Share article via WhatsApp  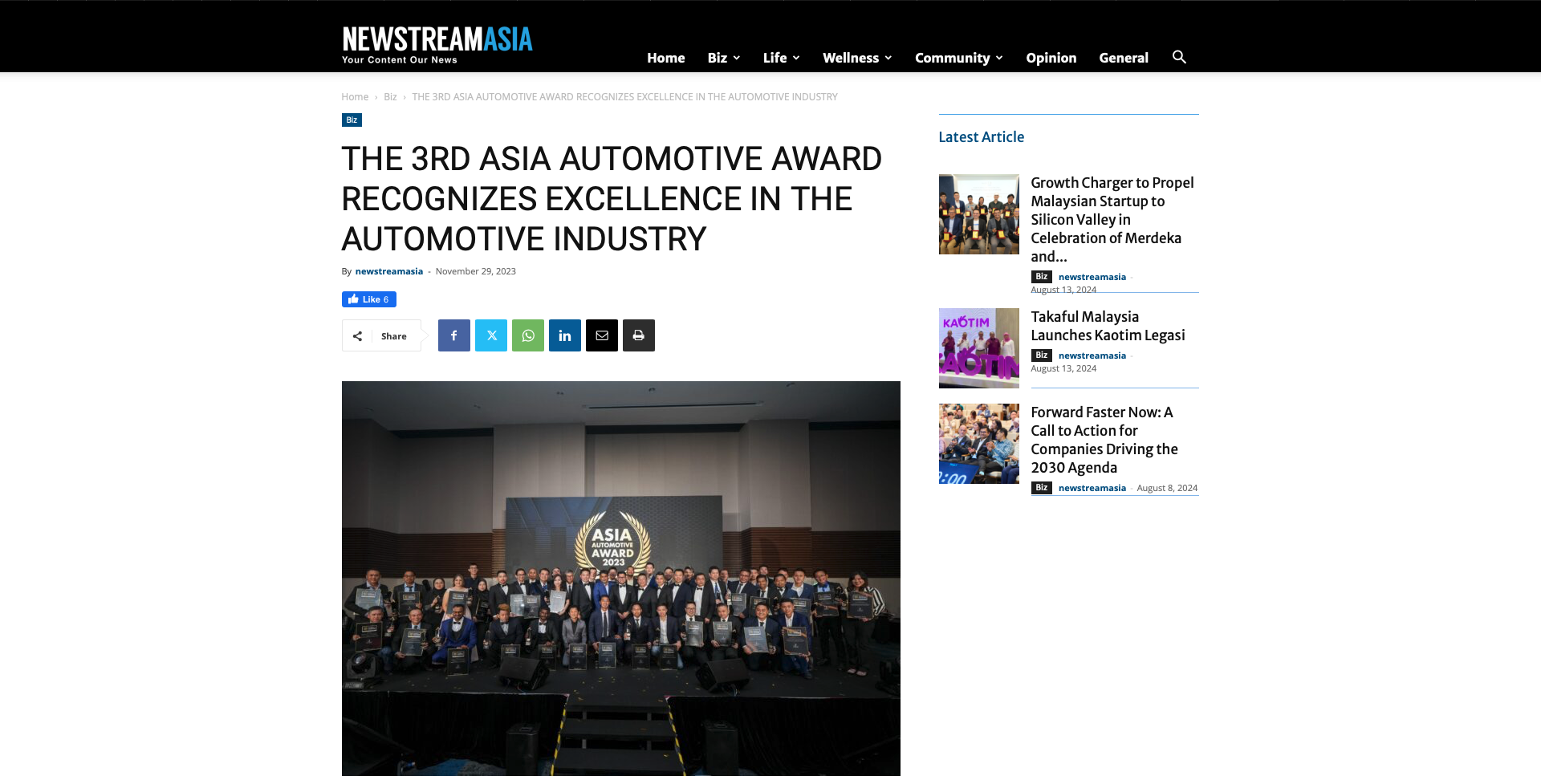pos(528,335)
